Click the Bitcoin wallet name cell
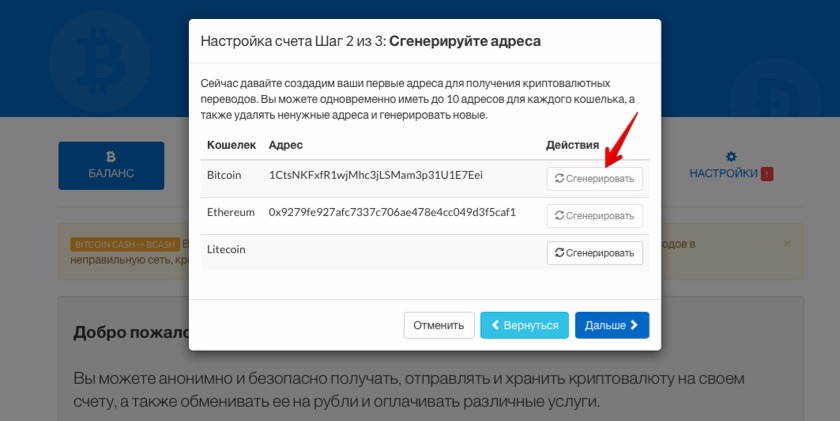This screenshot has width=840, height=421. coord(224,175)
